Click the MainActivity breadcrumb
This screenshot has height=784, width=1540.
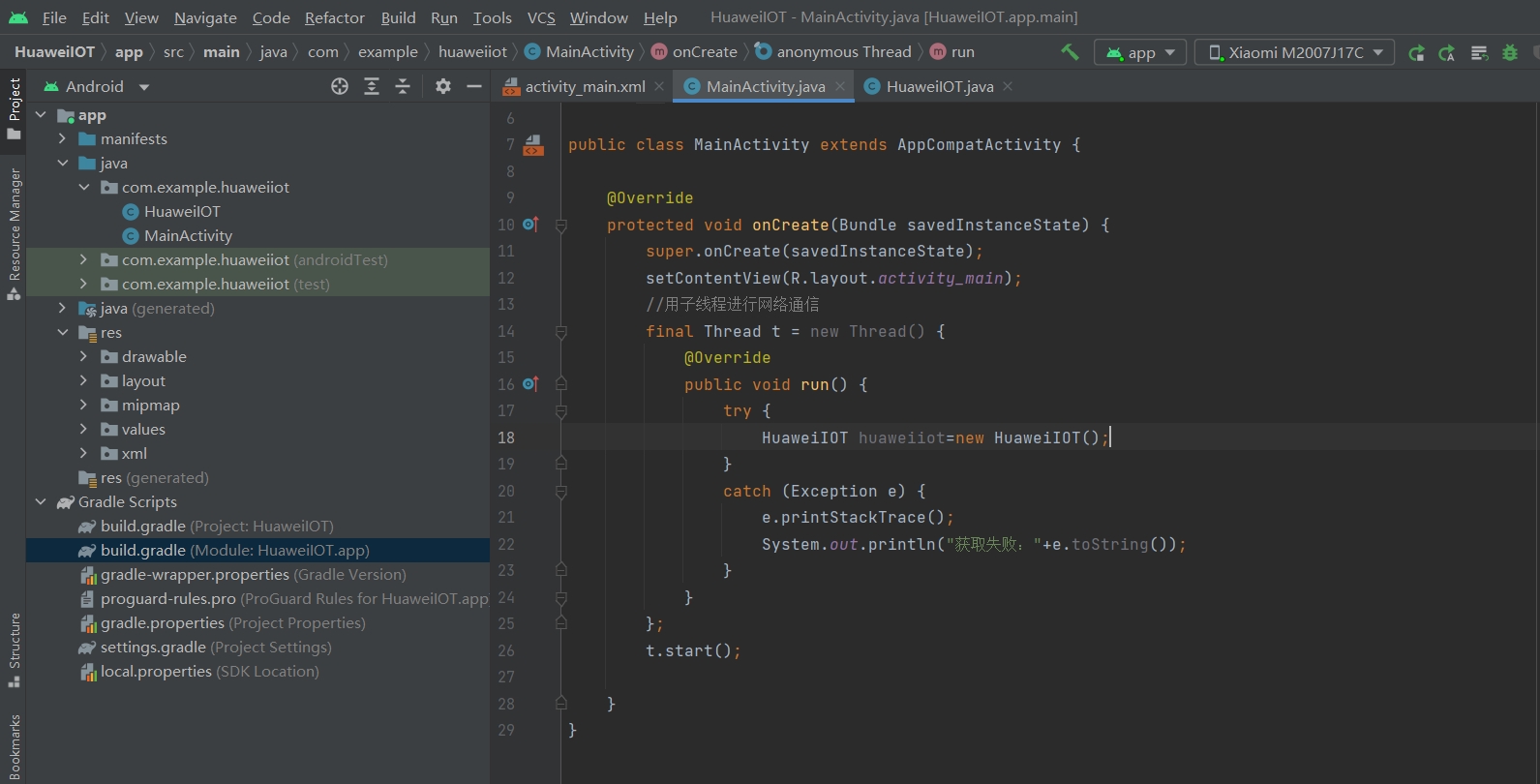click(x=580, y=52)
